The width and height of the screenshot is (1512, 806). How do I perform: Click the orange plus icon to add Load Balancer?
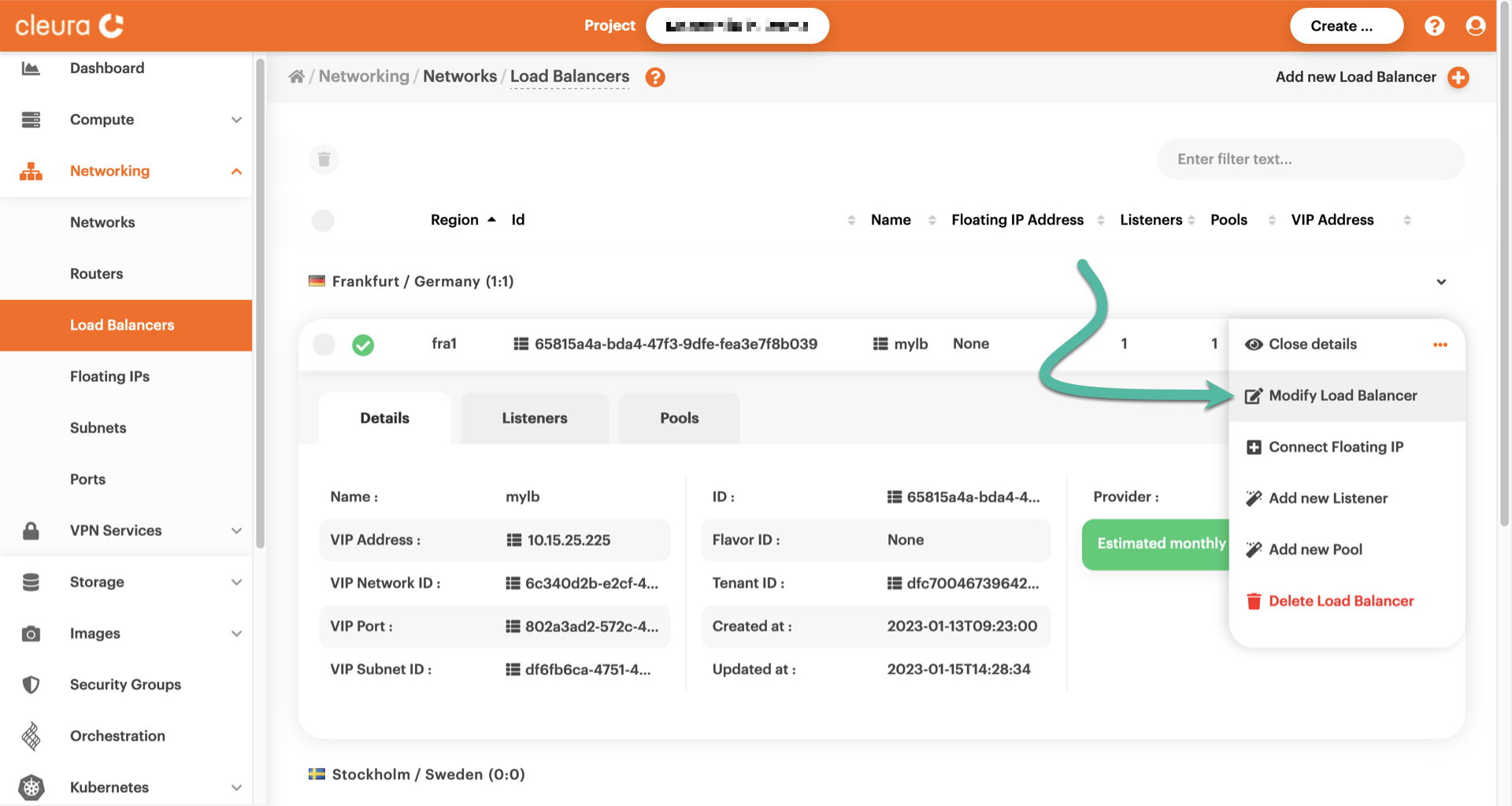click(1458, 77)
